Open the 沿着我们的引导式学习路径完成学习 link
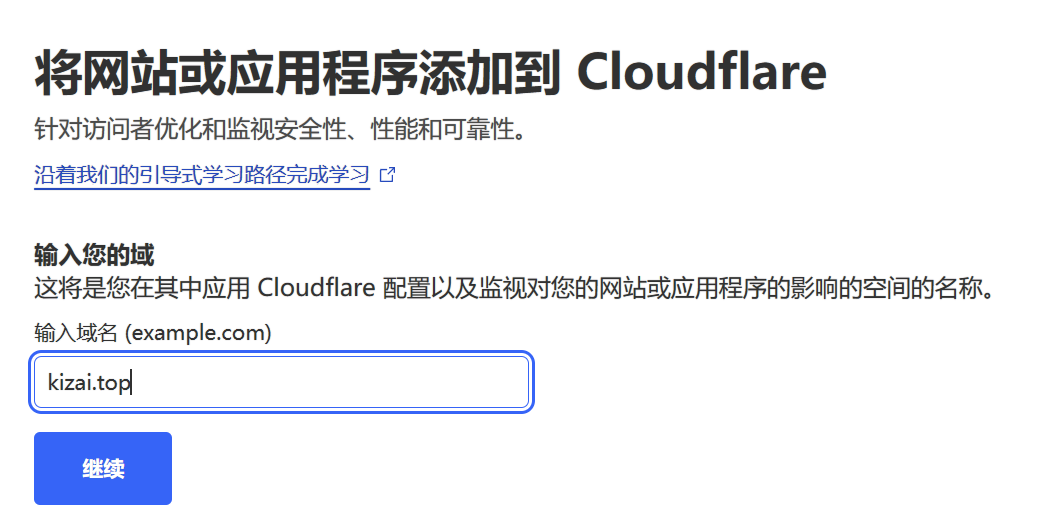The image size is (1038, 525). click(202, 175)
